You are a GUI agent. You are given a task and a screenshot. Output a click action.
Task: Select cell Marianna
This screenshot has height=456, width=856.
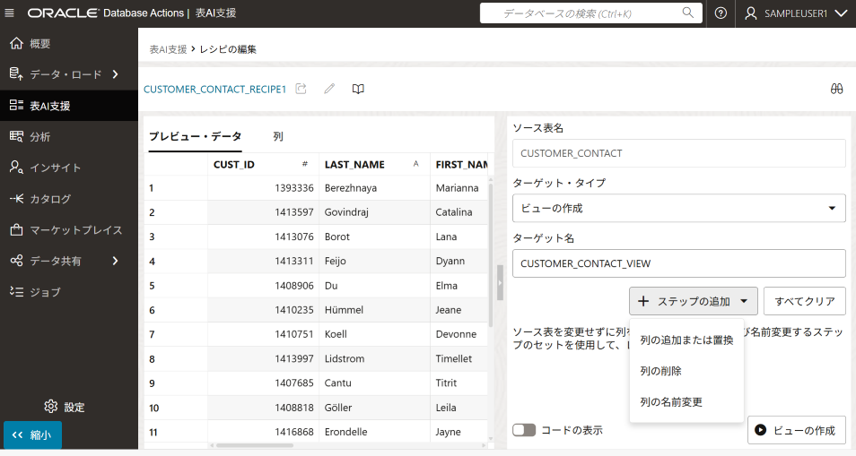459,188
